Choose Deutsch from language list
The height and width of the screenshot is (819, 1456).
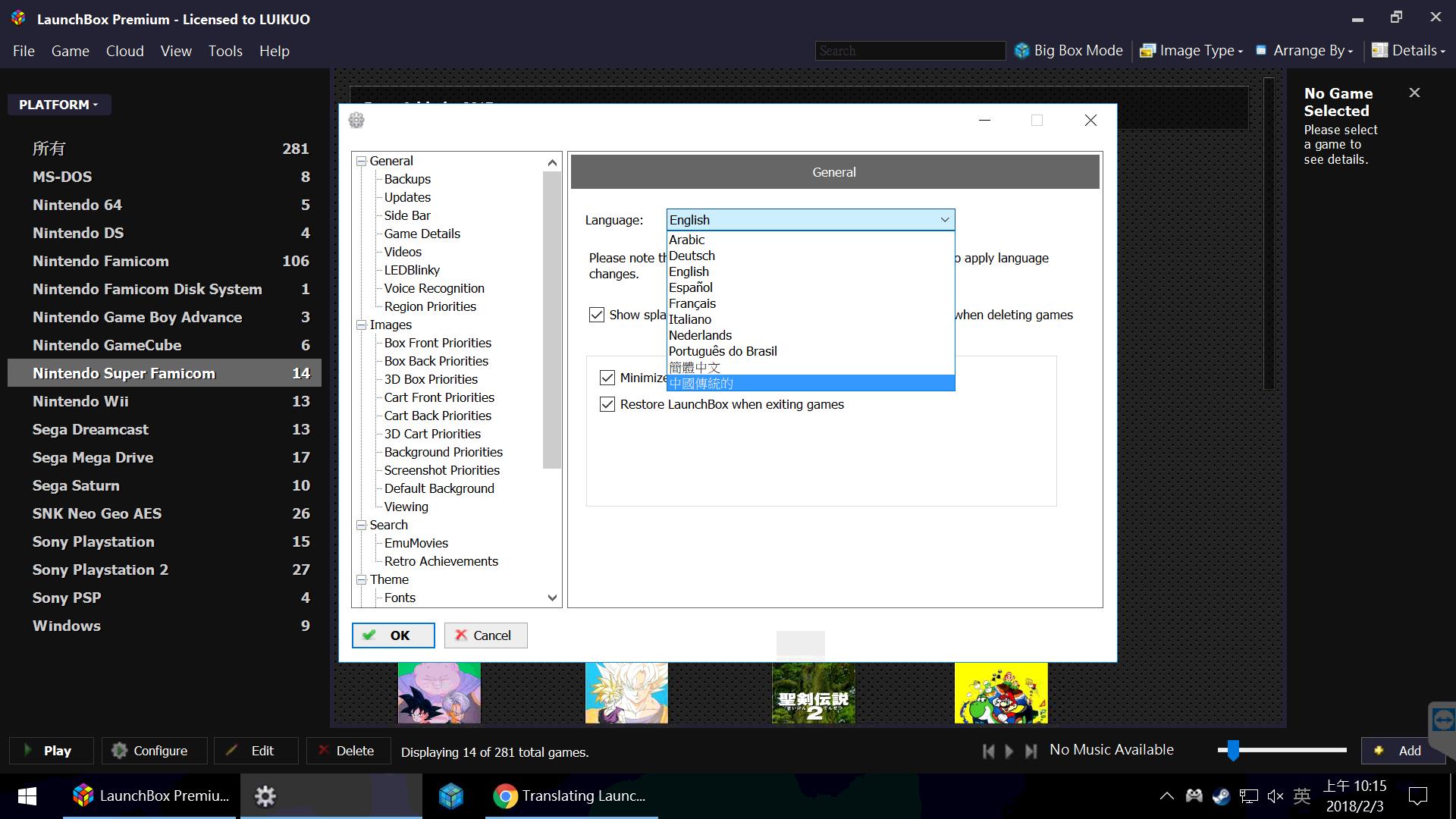[811, 256]
